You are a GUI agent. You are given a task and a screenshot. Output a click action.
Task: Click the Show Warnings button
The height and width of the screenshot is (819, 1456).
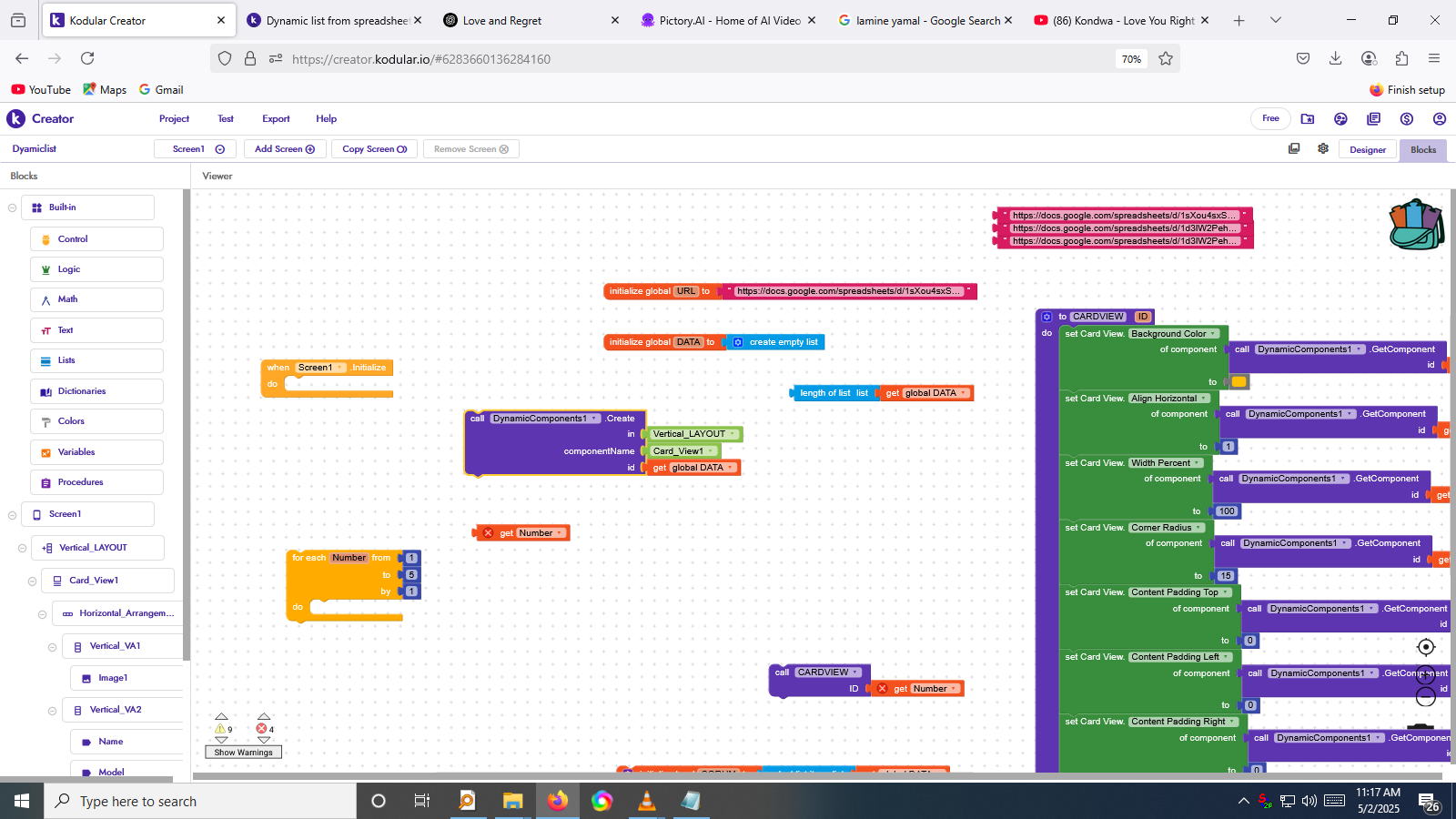click(243, 753)
